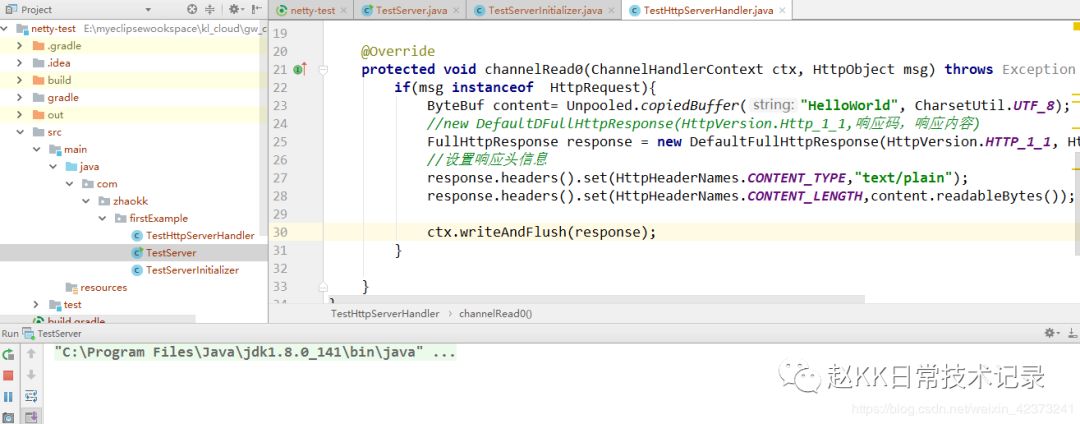The height and width of the screenshot is (424, 1080).
Task: Collapse the zhaokk package
Action: click(x=86, y=201)
